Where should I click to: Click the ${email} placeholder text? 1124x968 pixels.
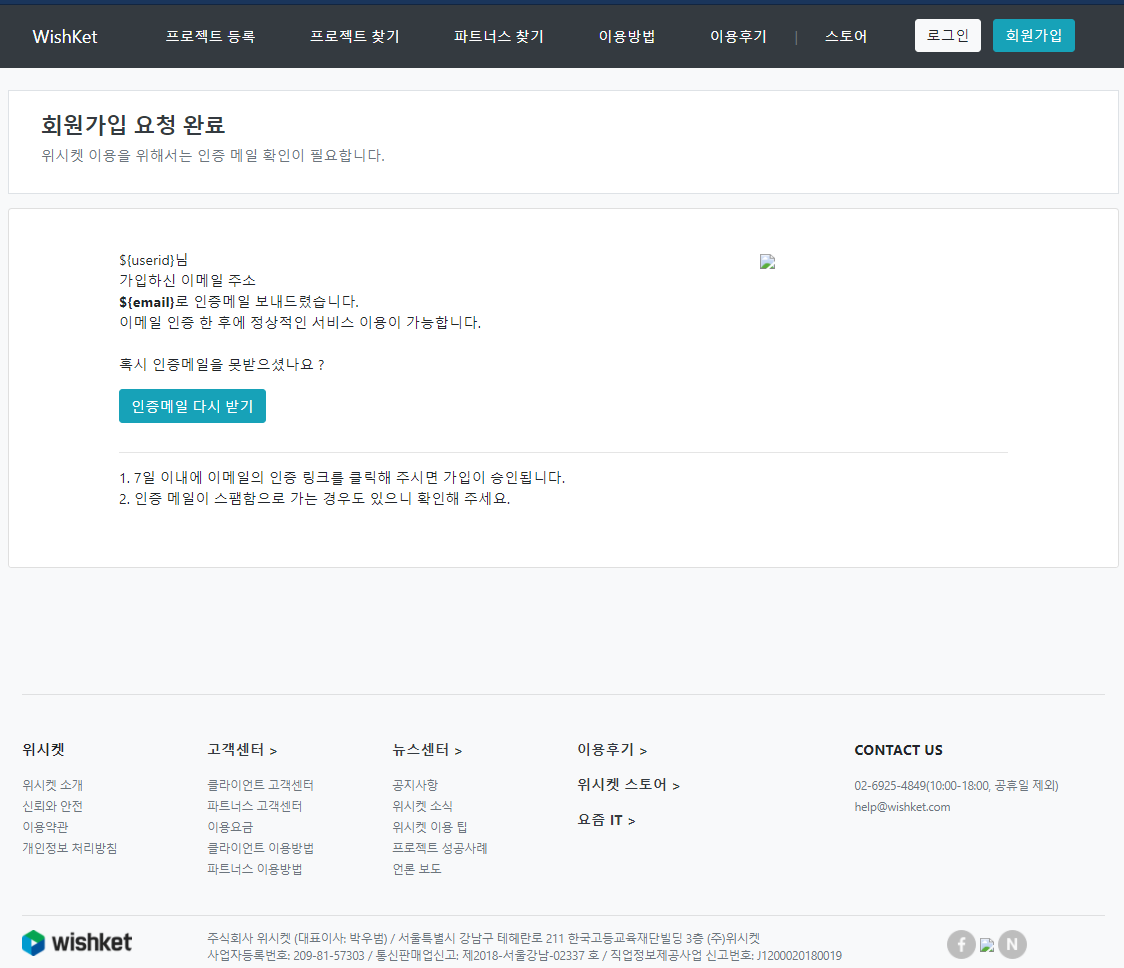click(147, 302)
